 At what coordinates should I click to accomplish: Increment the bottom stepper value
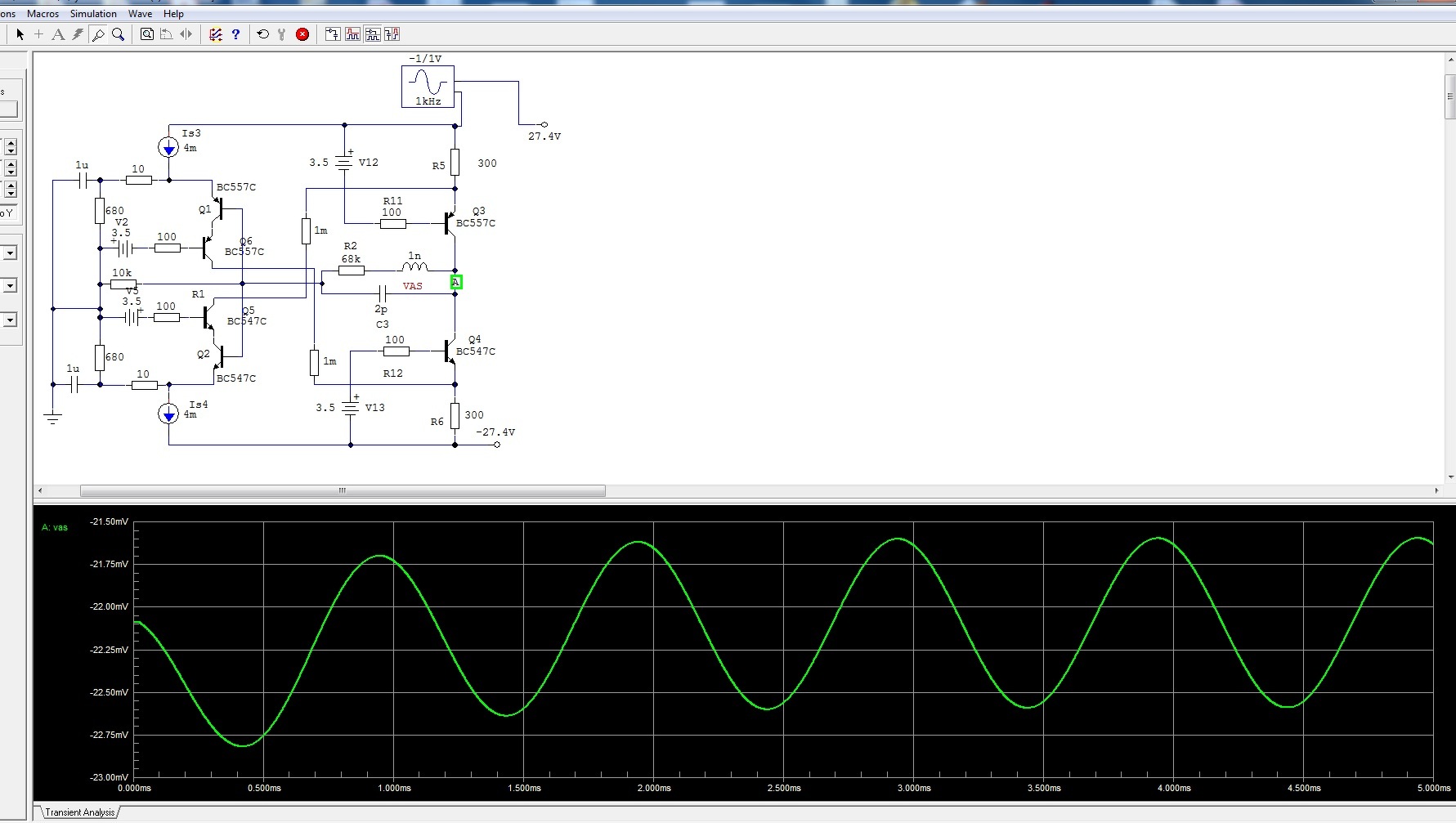click(x=11, y=186)
